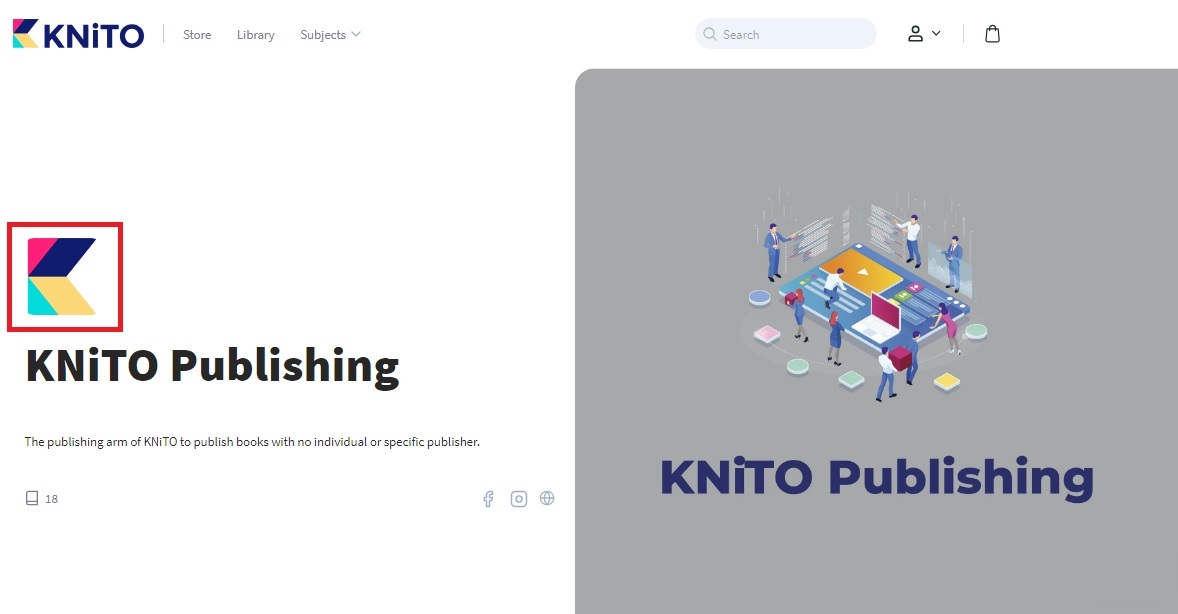
Task: Visit the publisher website via globe icon
Action: [x=547, y=498]
